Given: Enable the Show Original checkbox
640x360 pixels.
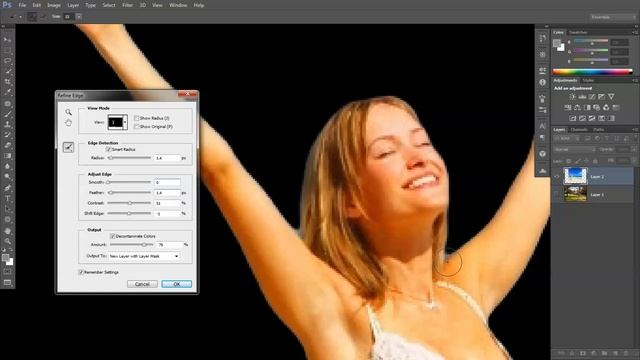Looking at the screenshot, I should (x=137, y=127).
